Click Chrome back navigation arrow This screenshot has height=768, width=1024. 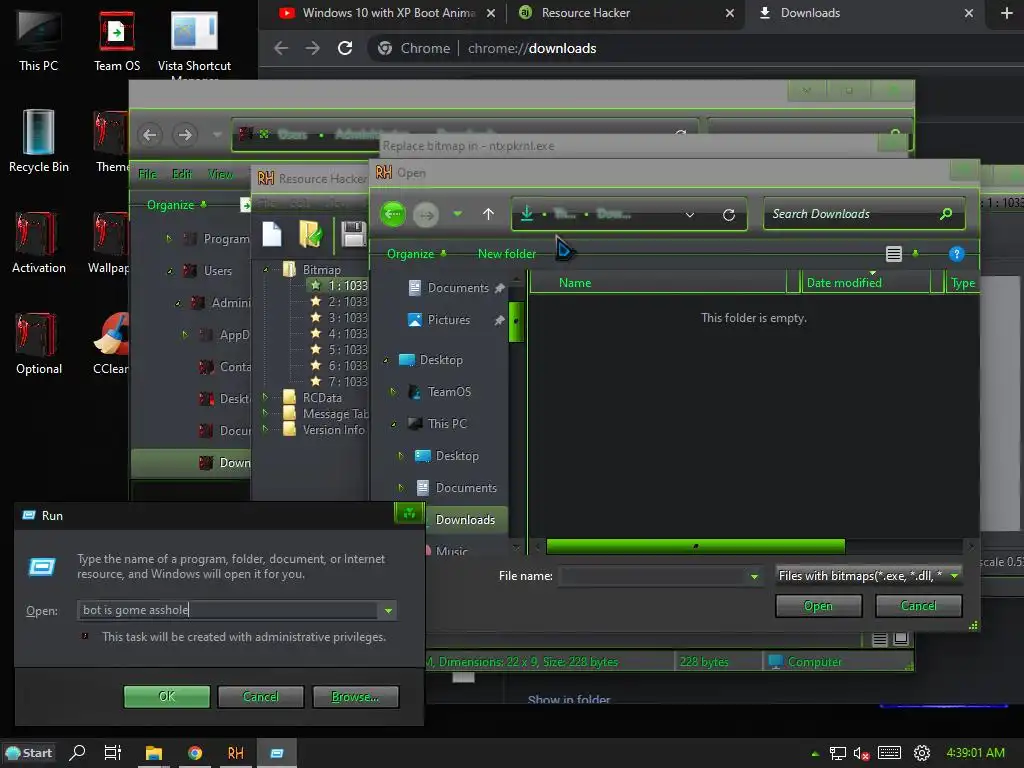(x=281, y=48)
